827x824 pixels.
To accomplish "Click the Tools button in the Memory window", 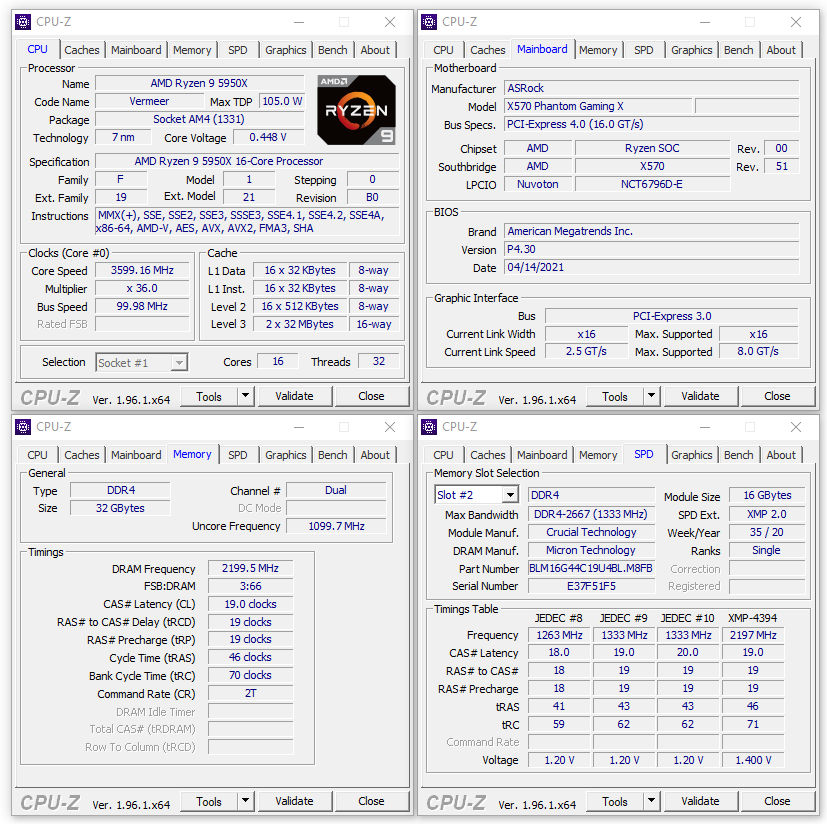I will pos(209,801).
